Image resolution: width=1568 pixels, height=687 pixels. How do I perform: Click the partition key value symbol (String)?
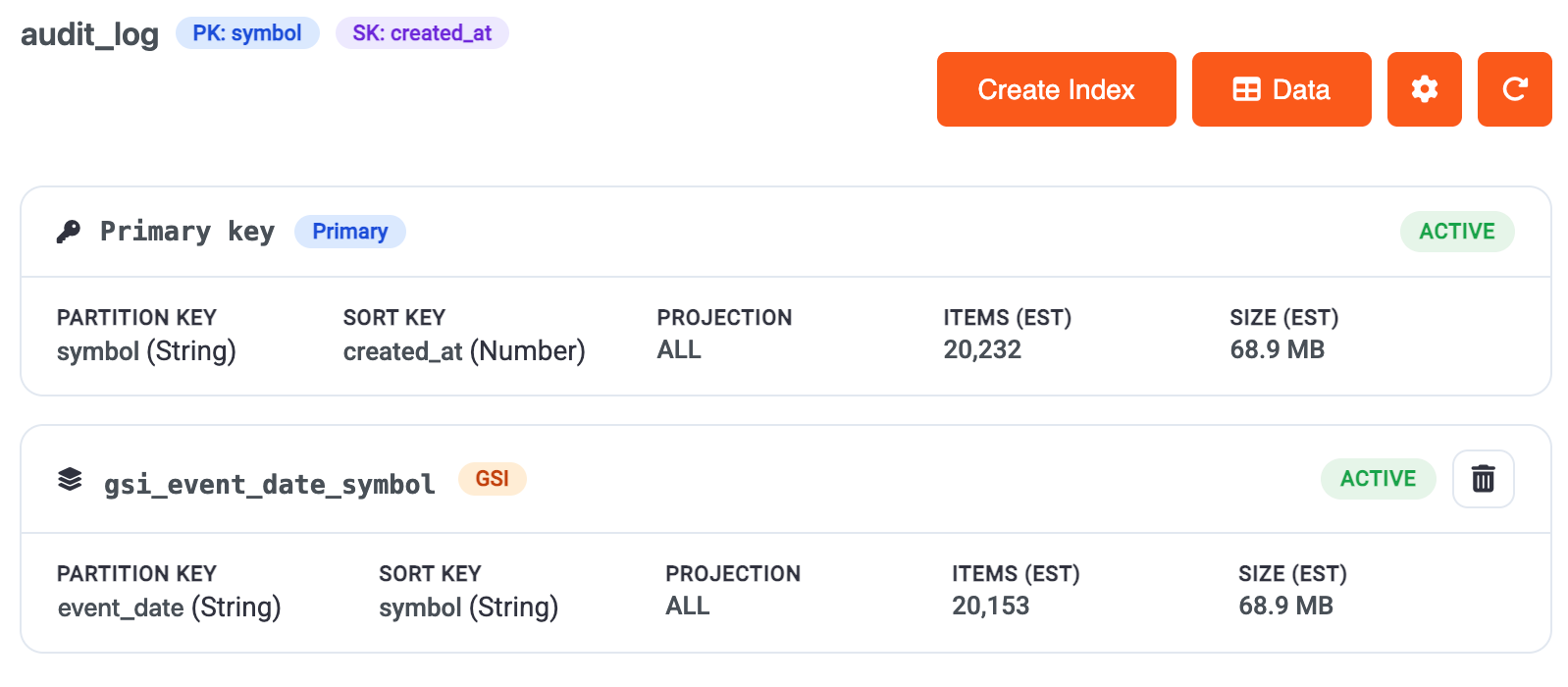[x=146, y=350]
